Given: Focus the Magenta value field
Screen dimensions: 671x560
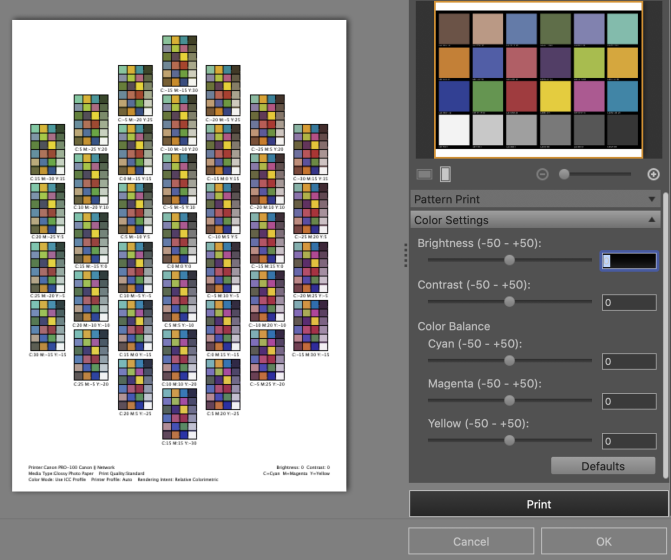Looking at the screenshot, I should point(629,401).
